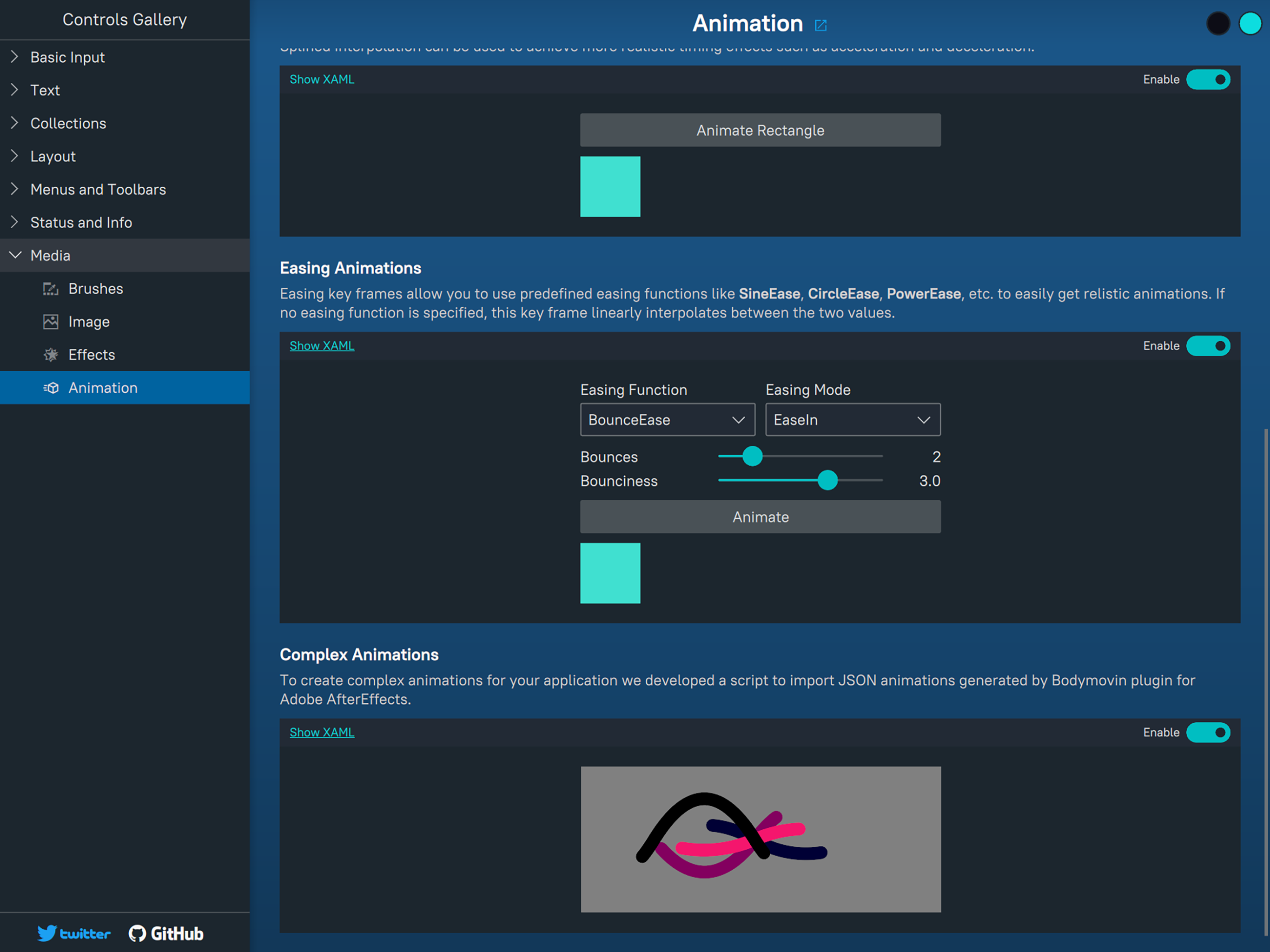The image size is (1270, 952).
Task: Open the Easing Mode dropdown
Action: click(853, 420)
